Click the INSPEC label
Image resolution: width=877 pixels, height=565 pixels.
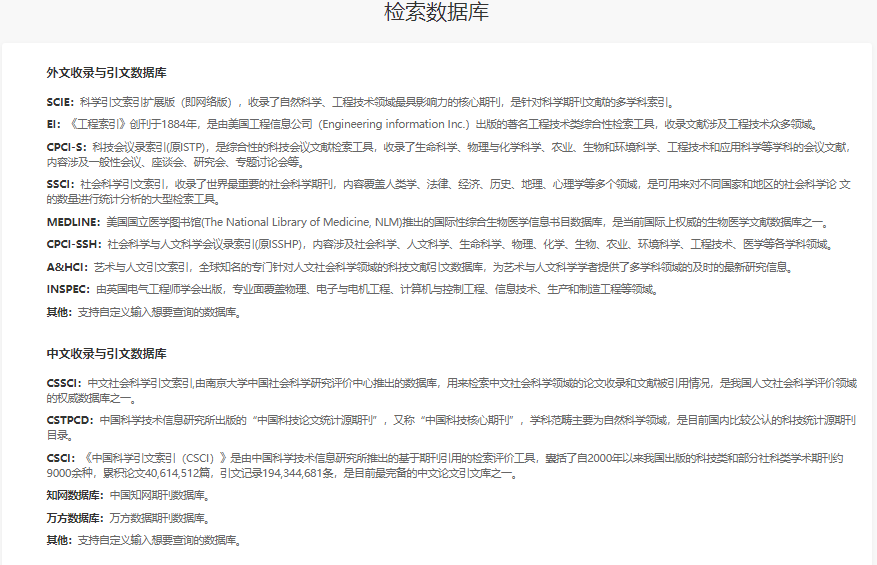[x=68, y=289]
